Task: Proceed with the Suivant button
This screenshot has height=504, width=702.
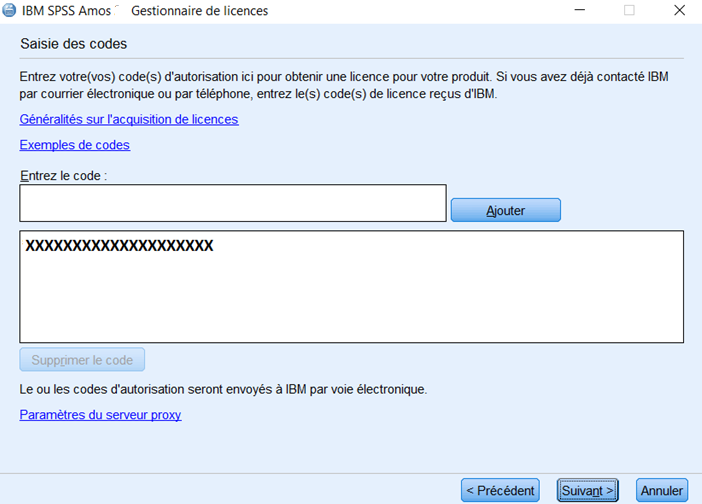Action: pyautogui.click(x=587, y=491)
